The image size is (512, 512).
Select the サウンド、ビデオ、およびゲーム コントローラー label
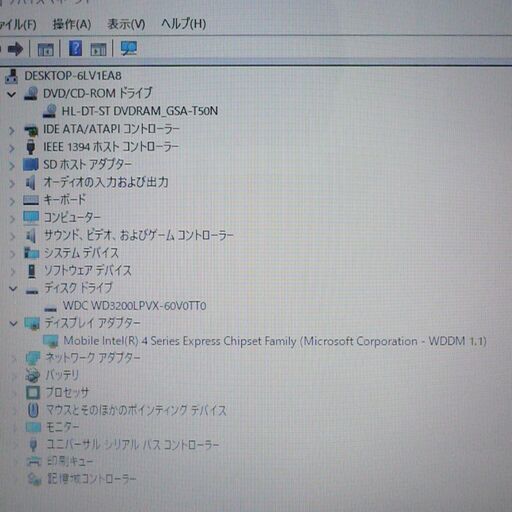(139, 235)
